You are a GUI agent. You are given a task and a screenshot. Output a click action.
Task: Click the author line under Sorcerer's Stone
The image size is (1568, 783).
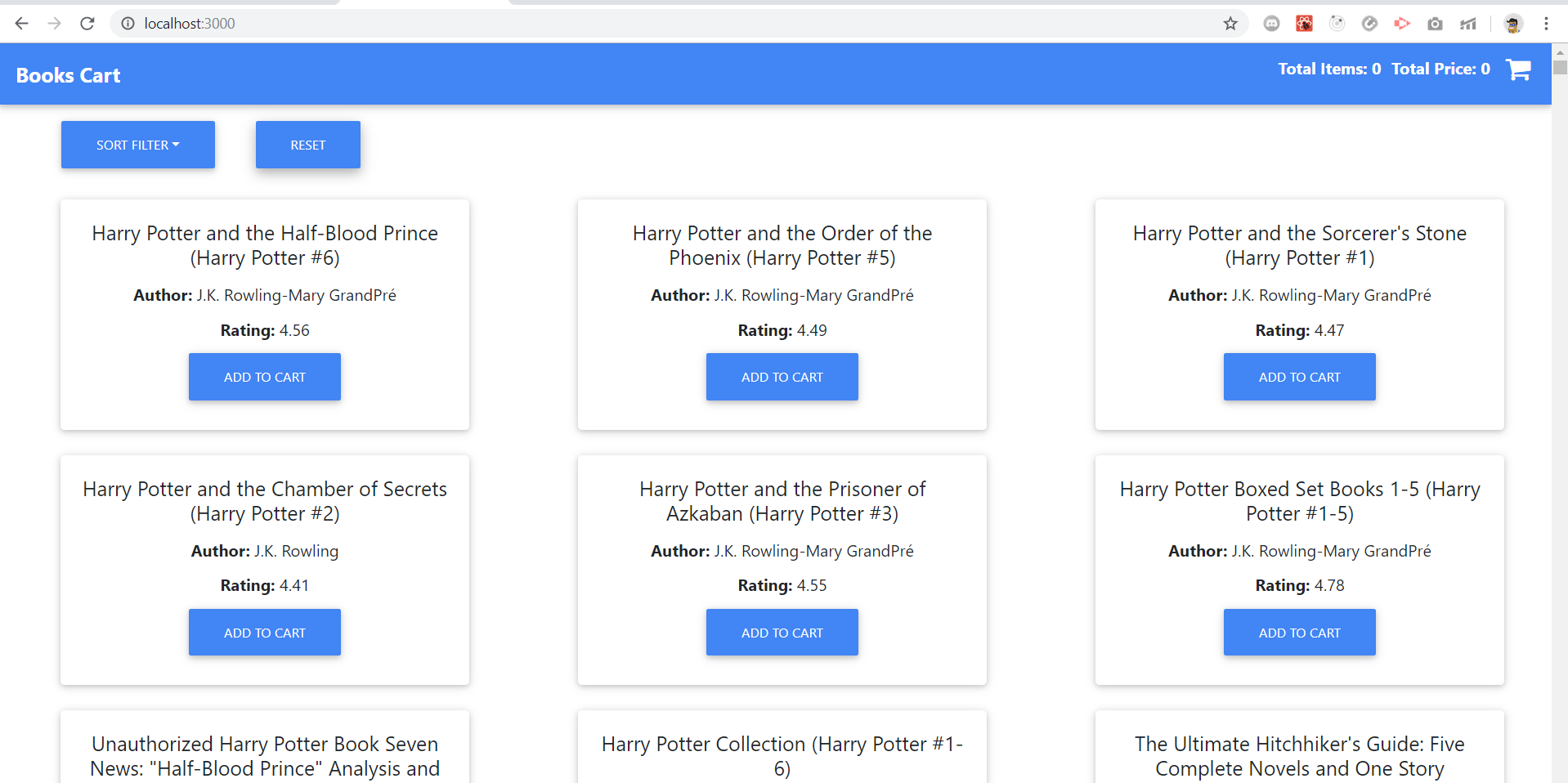[x=1300, y=295]
